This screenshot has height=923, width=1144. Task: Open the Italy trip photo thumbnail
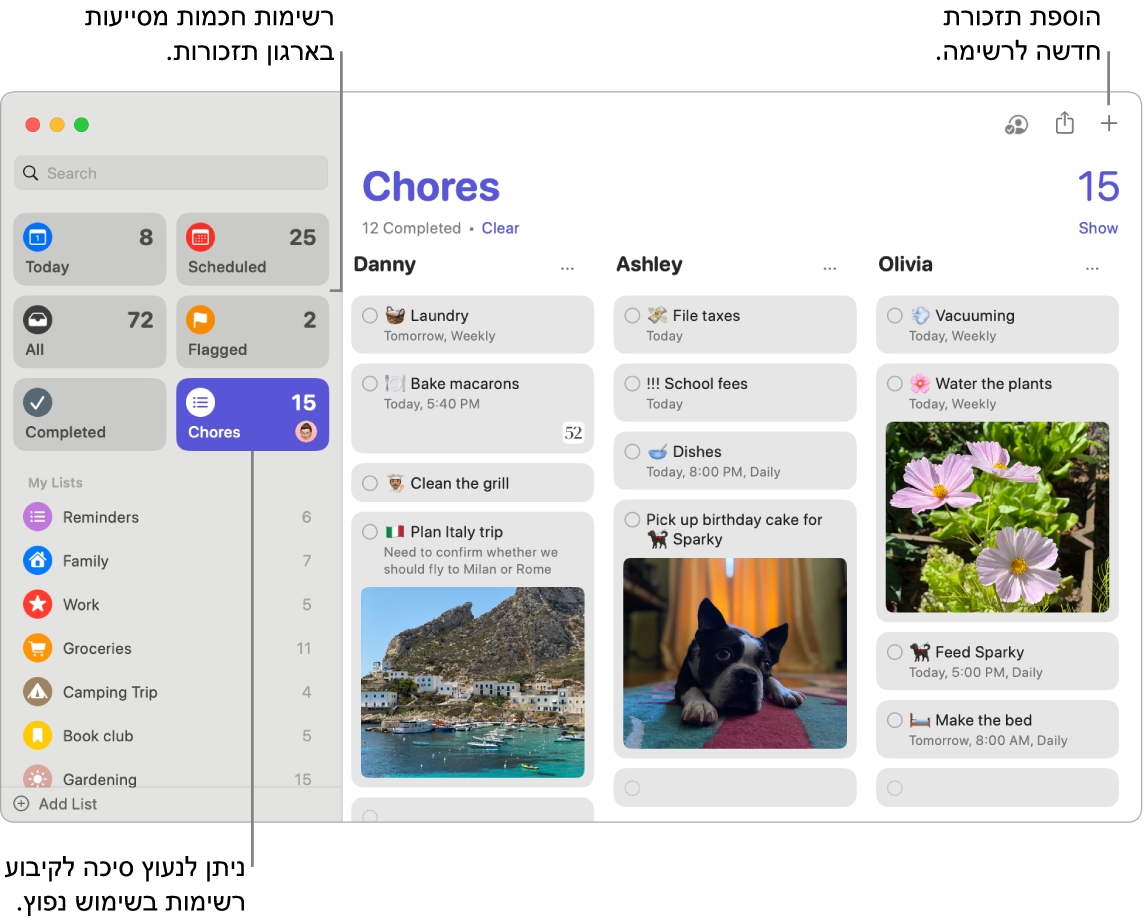click(x=472, y=682)
